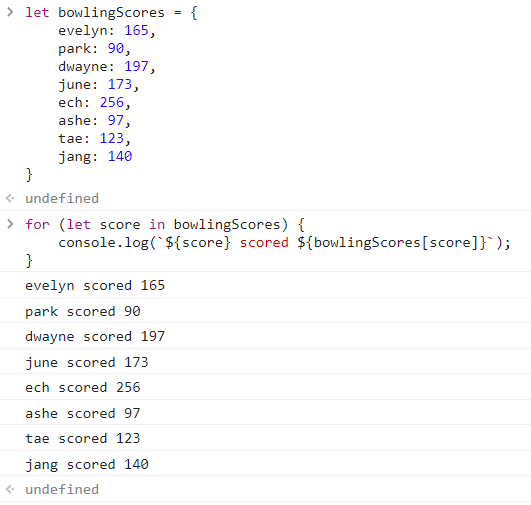The height and width of the screenshot is (505, 531).
Task: Click the 'ashe: 97,' property line
Action: click(x=94, y=121)
